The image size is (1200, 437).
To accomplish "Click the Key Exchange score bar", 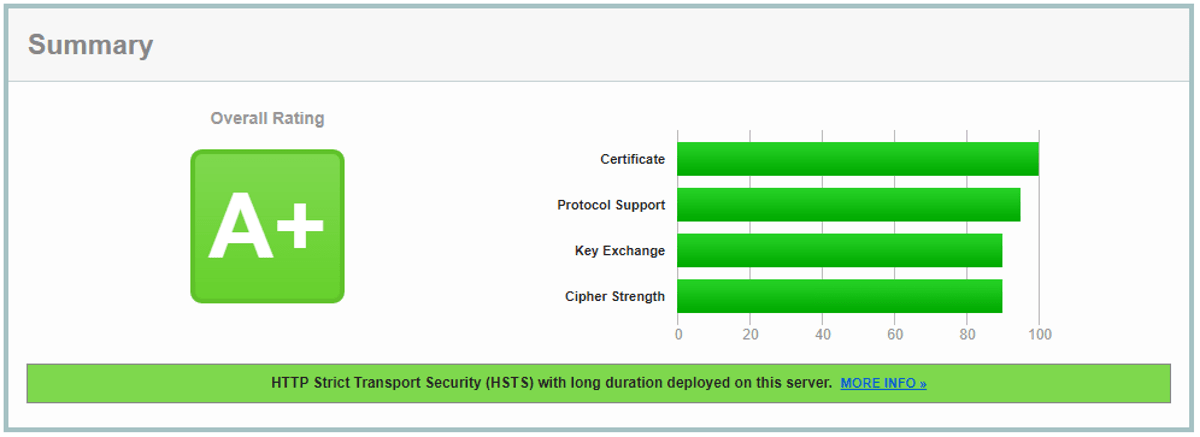I will (x=840, y=250).
